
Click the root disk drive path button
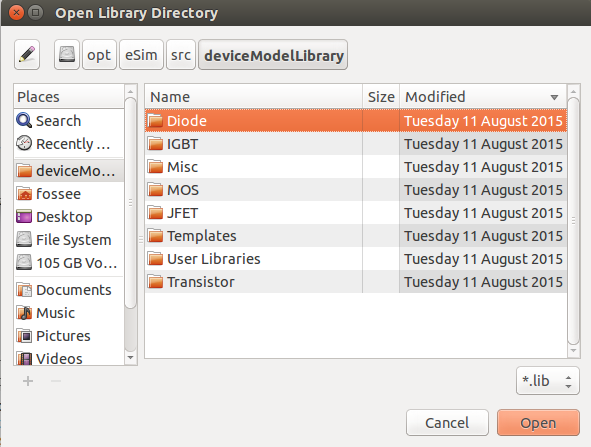click(67, 55)
